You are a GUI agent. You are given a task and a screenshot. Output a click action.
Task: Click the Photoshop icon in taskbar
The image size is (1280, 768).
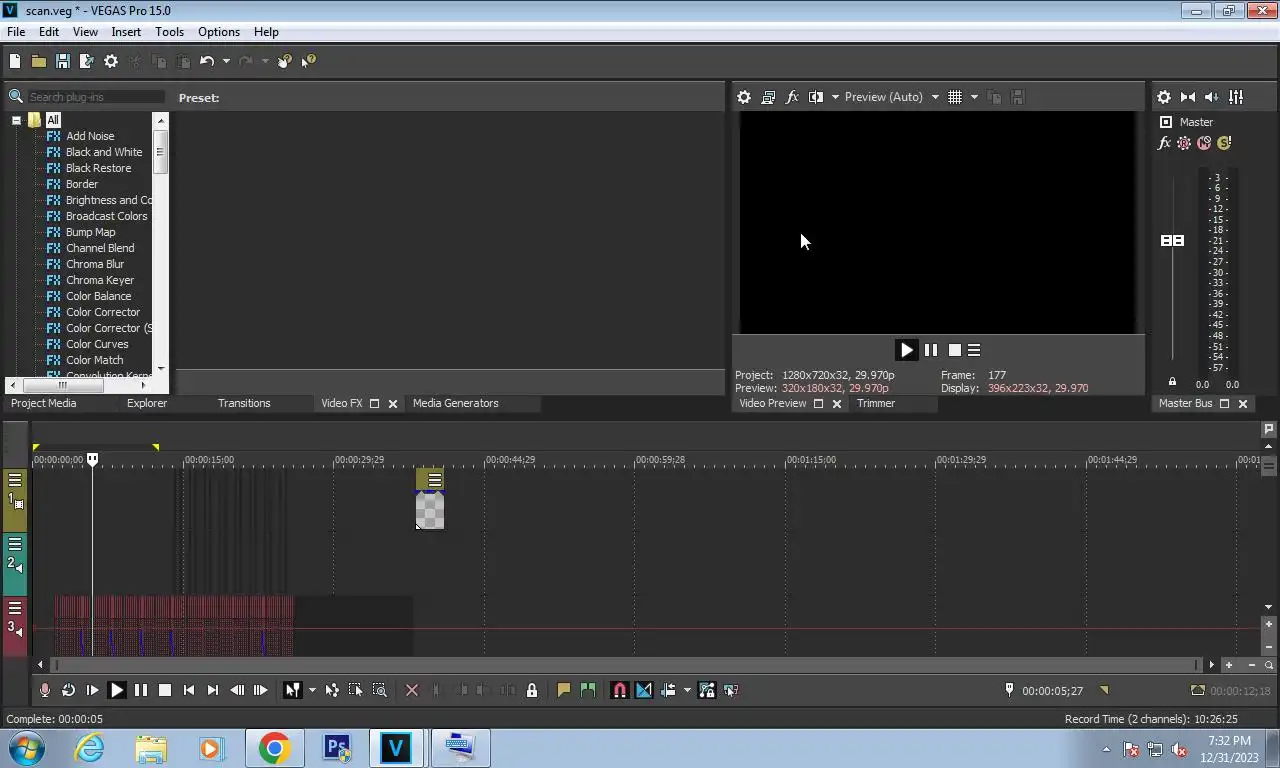337,748
